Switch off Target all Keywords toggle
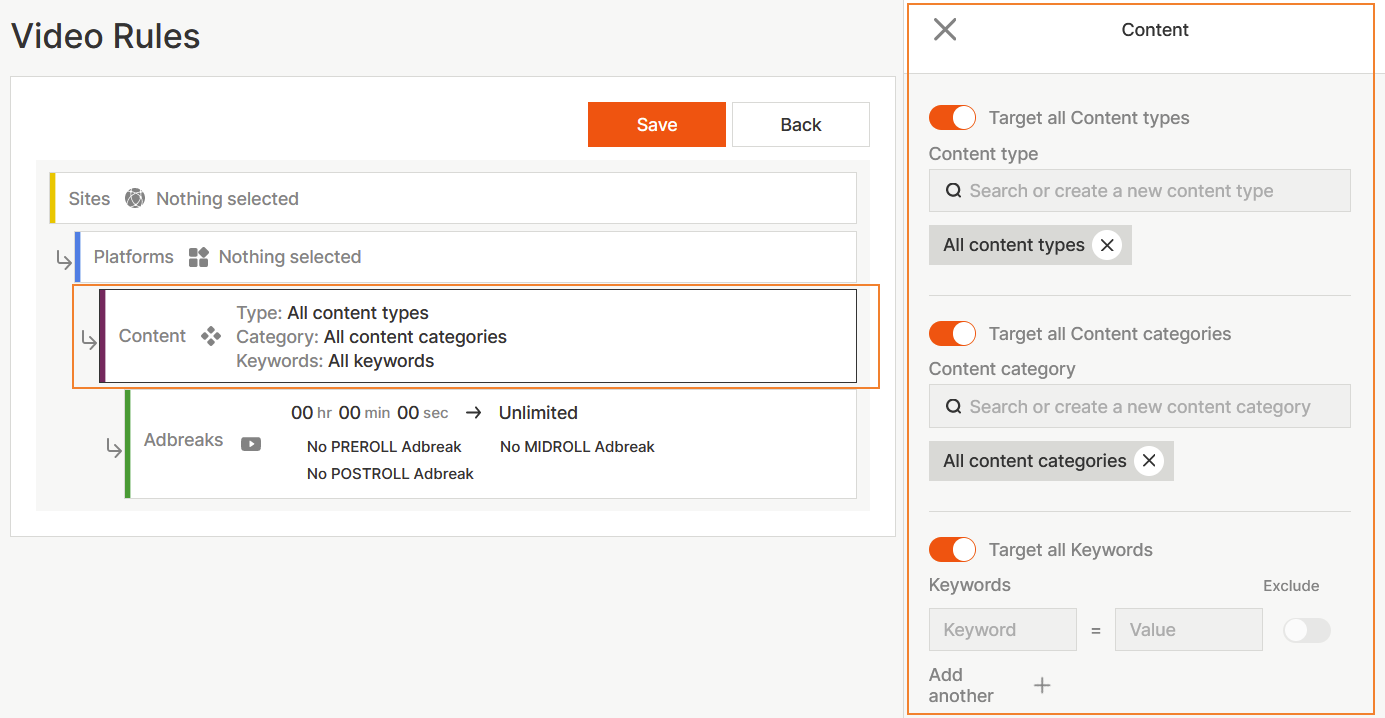 click(x=952, y=550)
